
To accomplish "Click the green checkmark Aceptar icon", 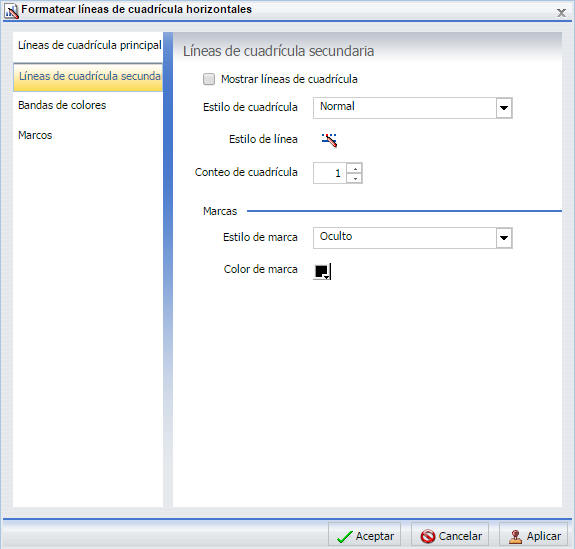I will (344, 537).
